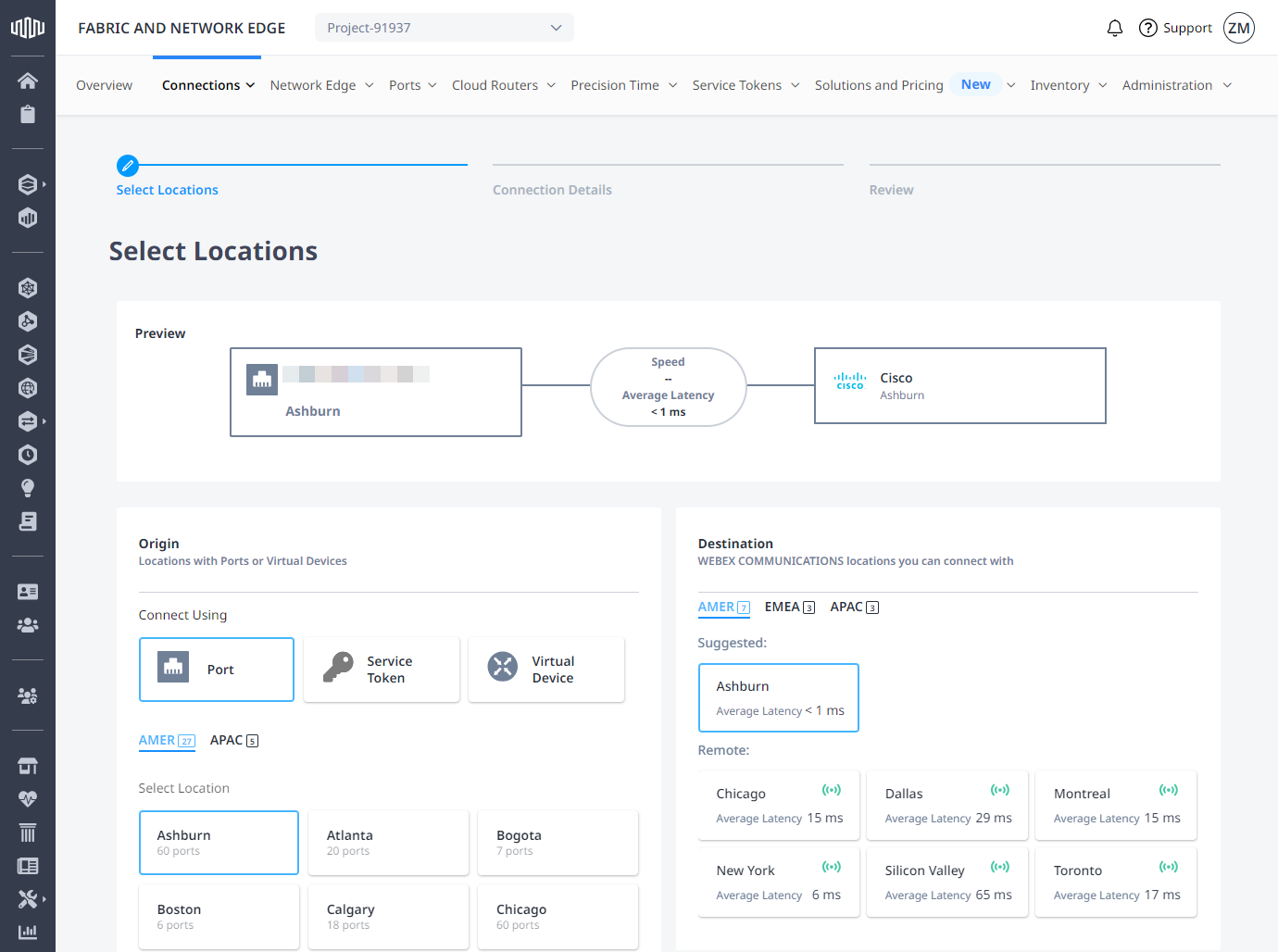Click the Equinix logo in sidebar

point(28,28)
